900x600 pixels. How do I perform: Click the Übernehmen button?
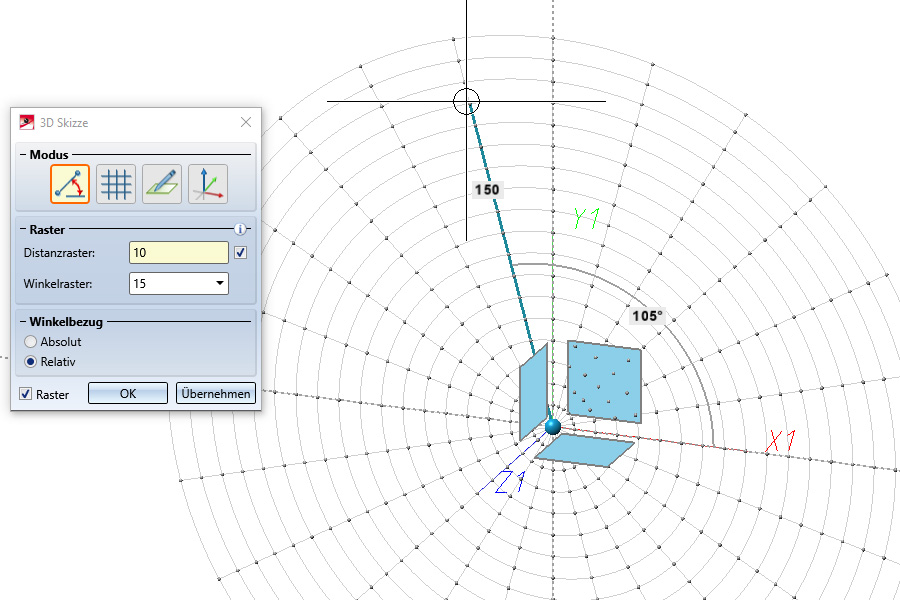[x=215, y=393]
